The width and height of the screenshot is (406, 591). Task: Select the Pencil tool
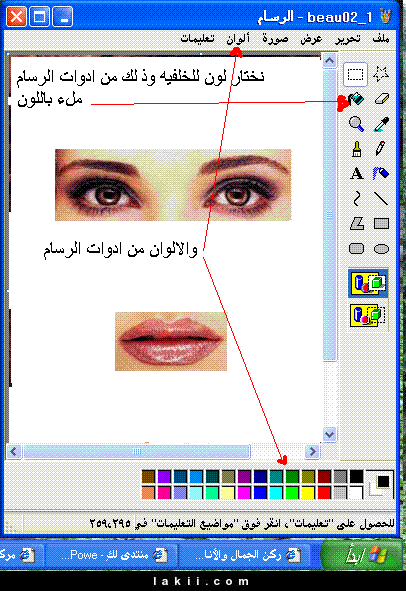[381, 149]
